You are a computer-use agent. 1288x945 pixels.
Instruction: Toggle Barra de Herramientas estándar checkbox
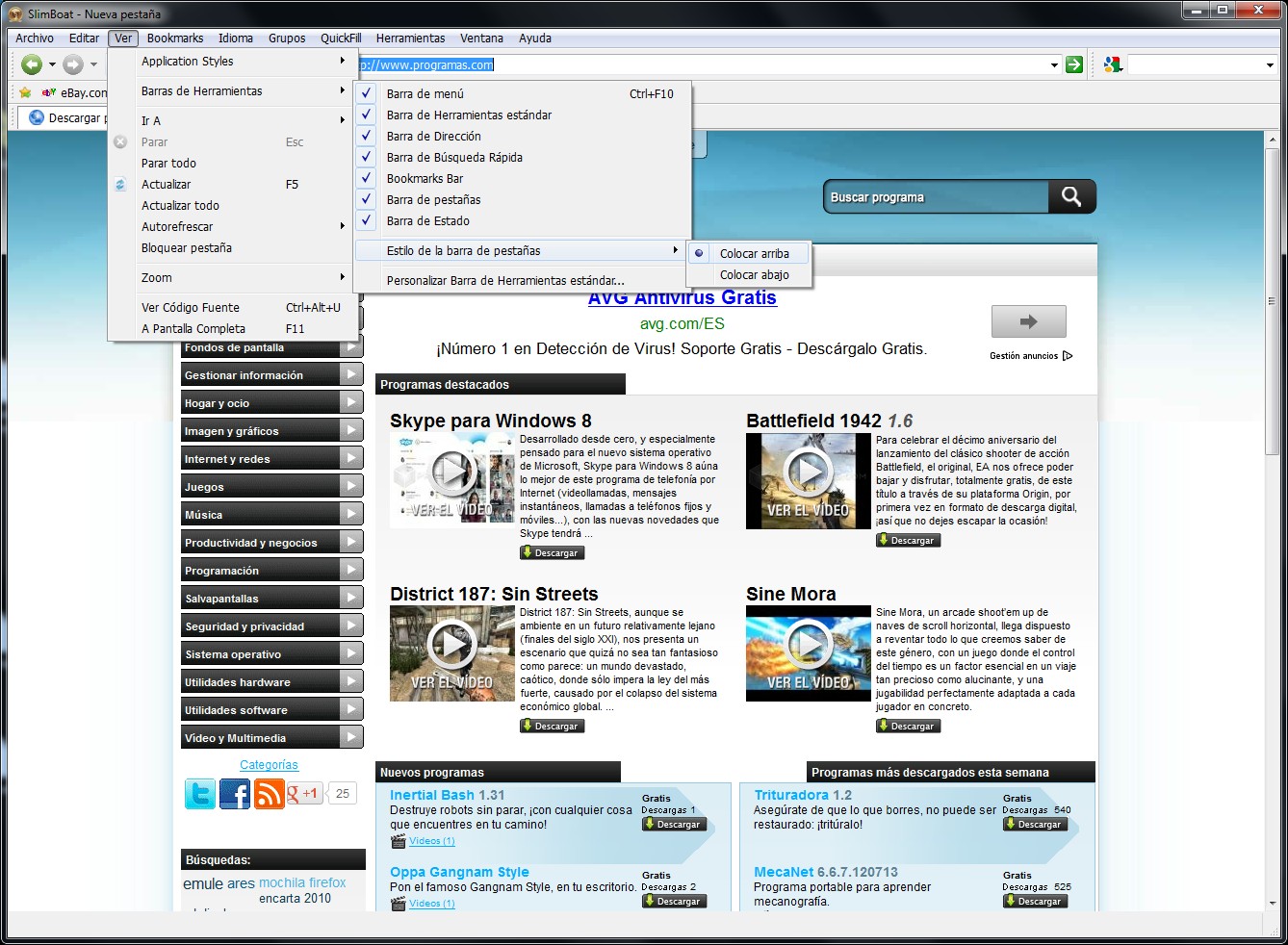pyautogui.click(x=366, y=115)
